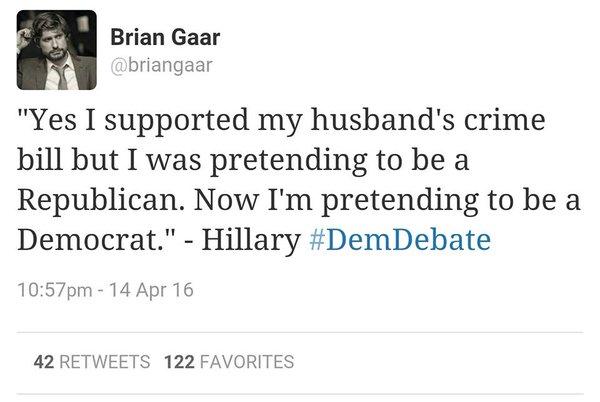
Task: Click the 10:57pm tweet time
Action: click(x=54, y=291)
